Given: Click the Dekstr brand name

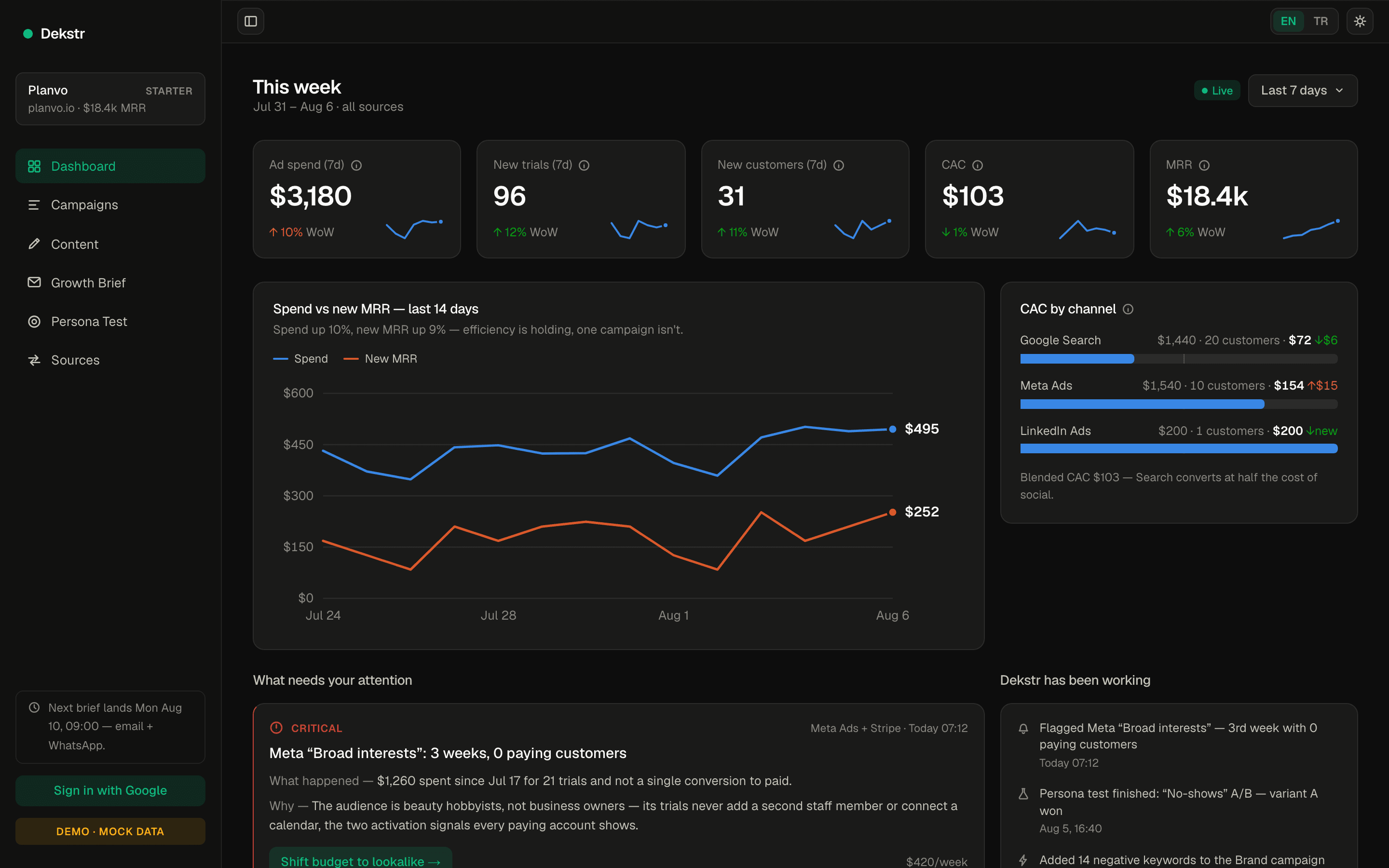Looking at the screenshot, I should pos(63,34).
